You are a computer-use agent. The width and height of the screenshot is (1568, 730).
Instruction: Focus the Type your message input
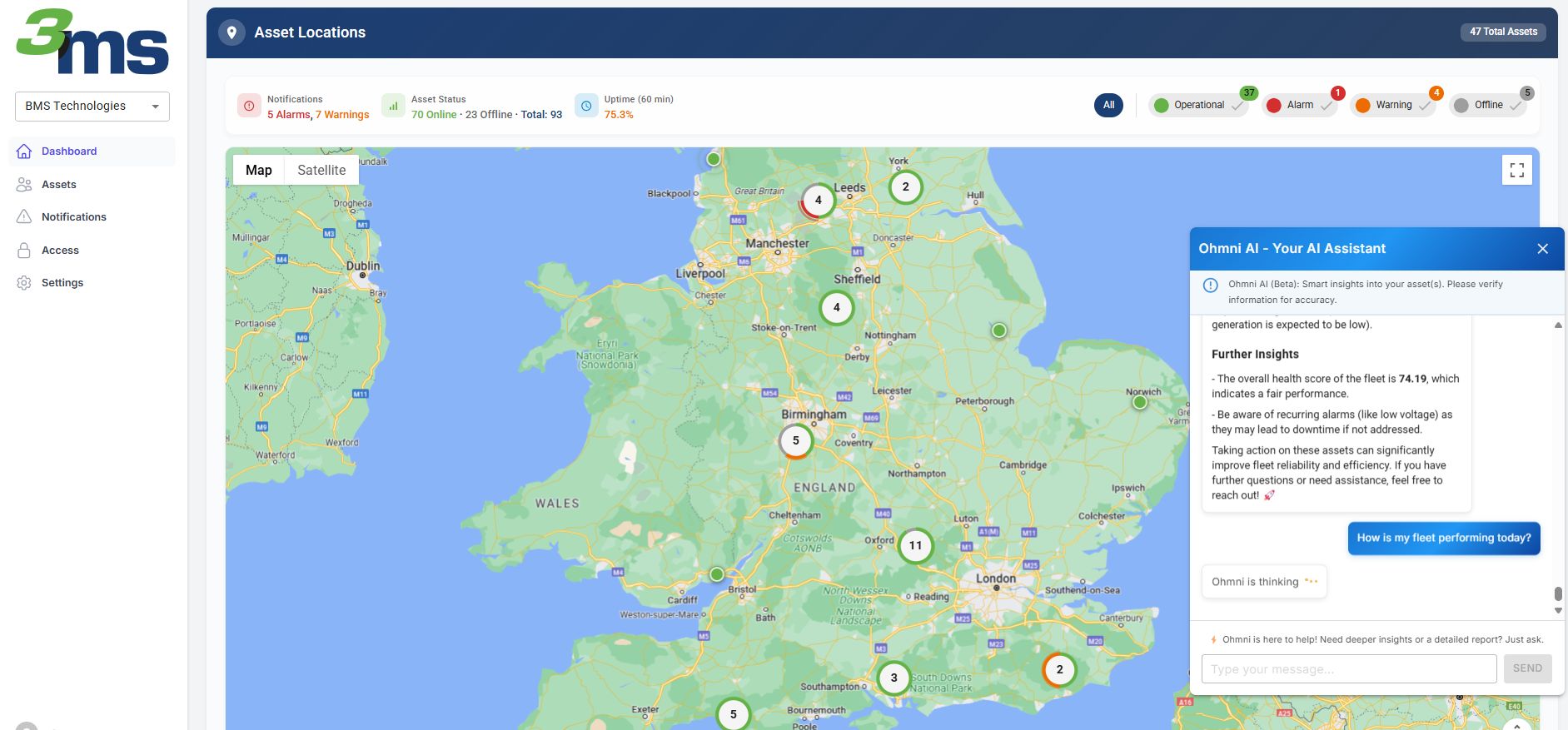1349,669
